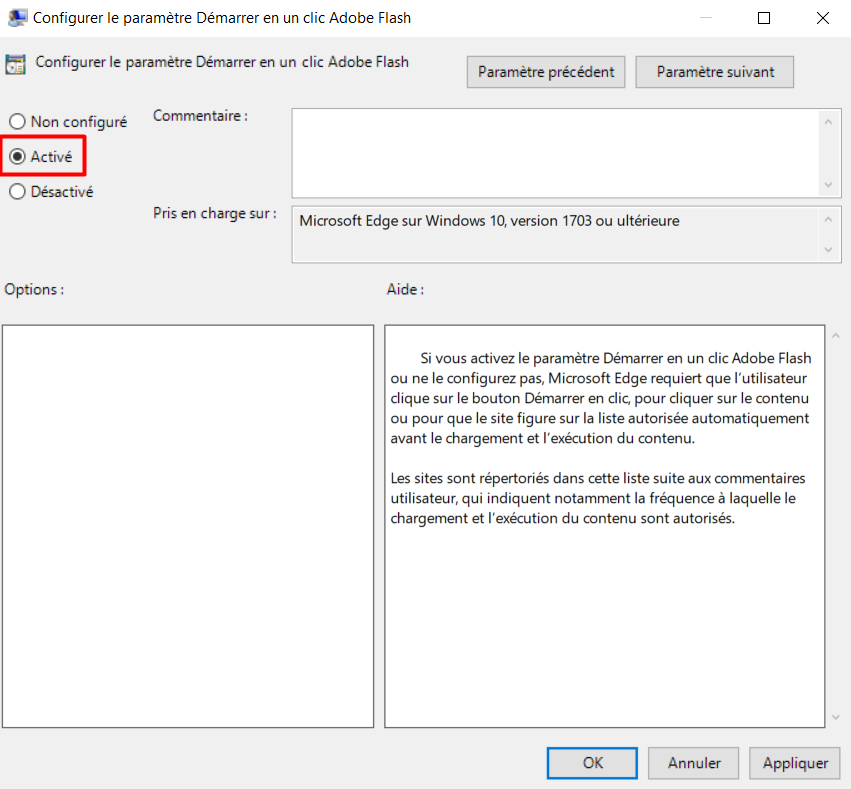The image size is (851, 789).
Task: Click the policy setting icon beside the heading
Action: pos(16,64)
